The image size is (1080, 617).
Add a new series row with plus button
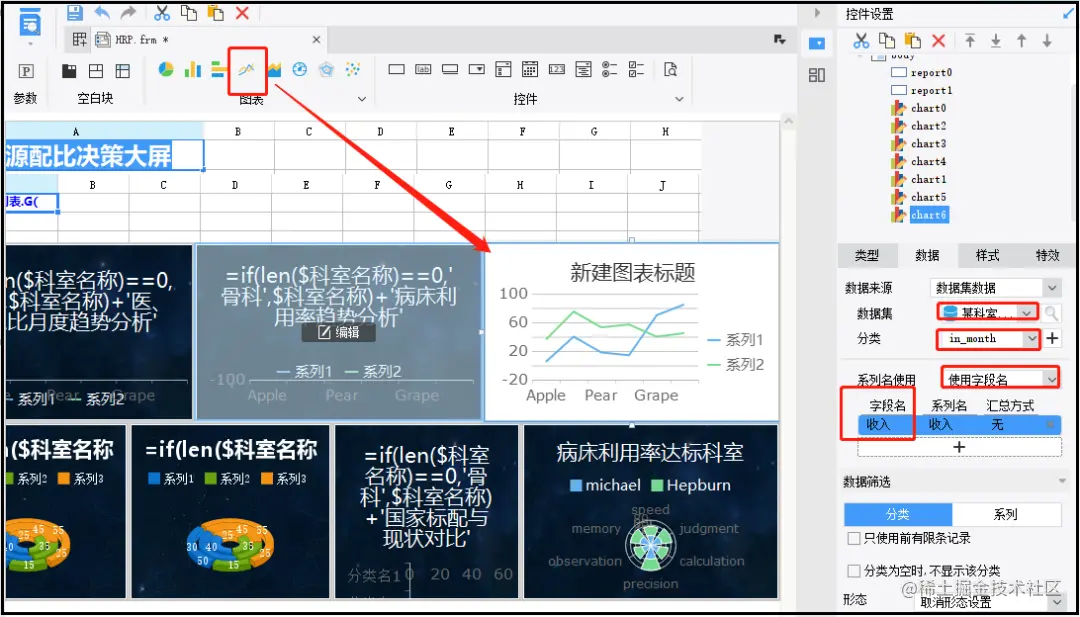point(959,446)
